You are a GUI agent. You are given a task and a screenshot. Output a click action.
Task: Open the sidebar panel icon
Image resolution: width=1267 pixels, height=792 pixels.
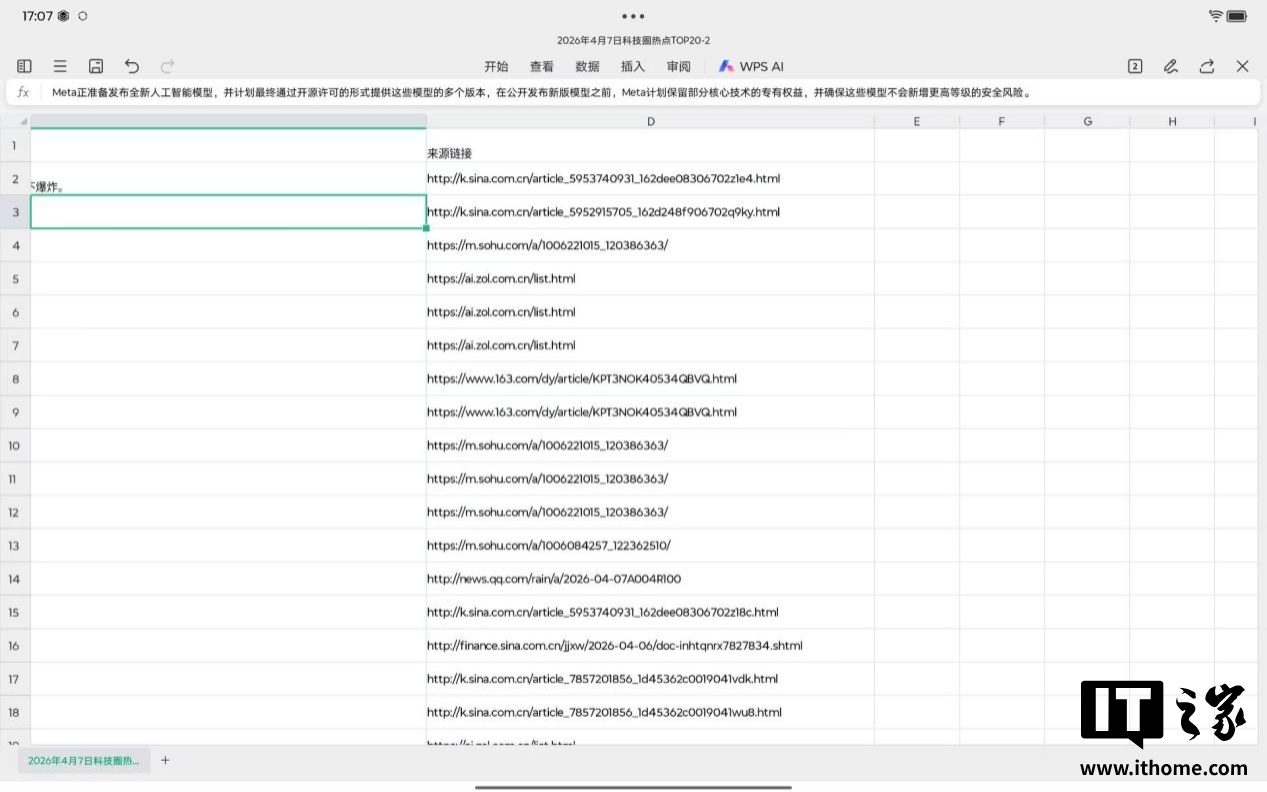coord(24,66)
